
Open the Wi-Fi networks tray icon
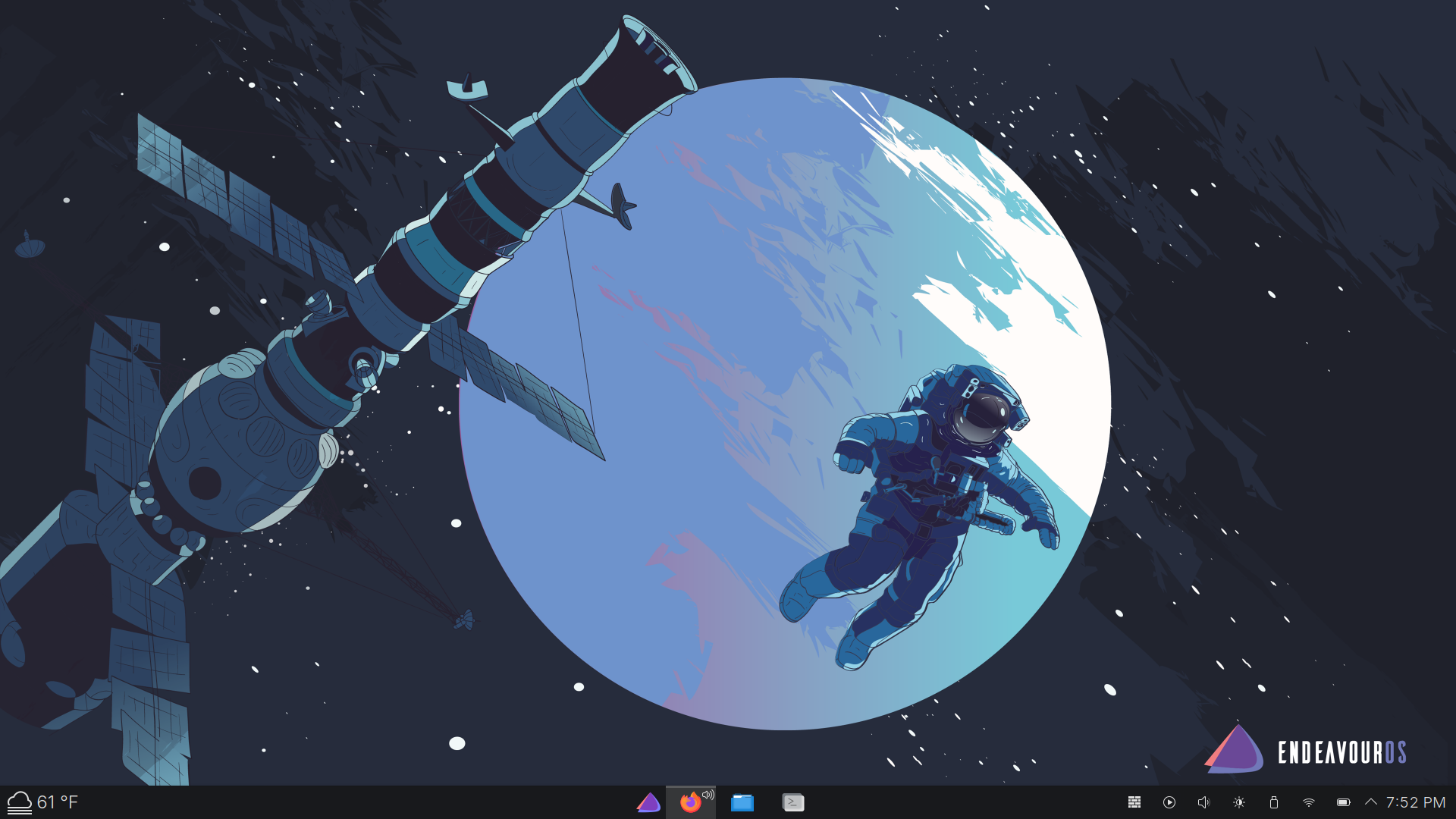1309,802
